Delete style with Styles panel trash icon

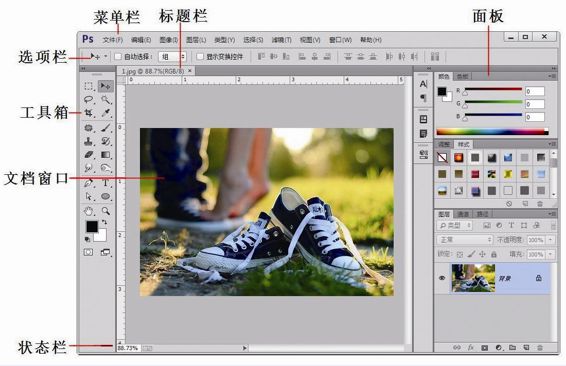(540, 204)
